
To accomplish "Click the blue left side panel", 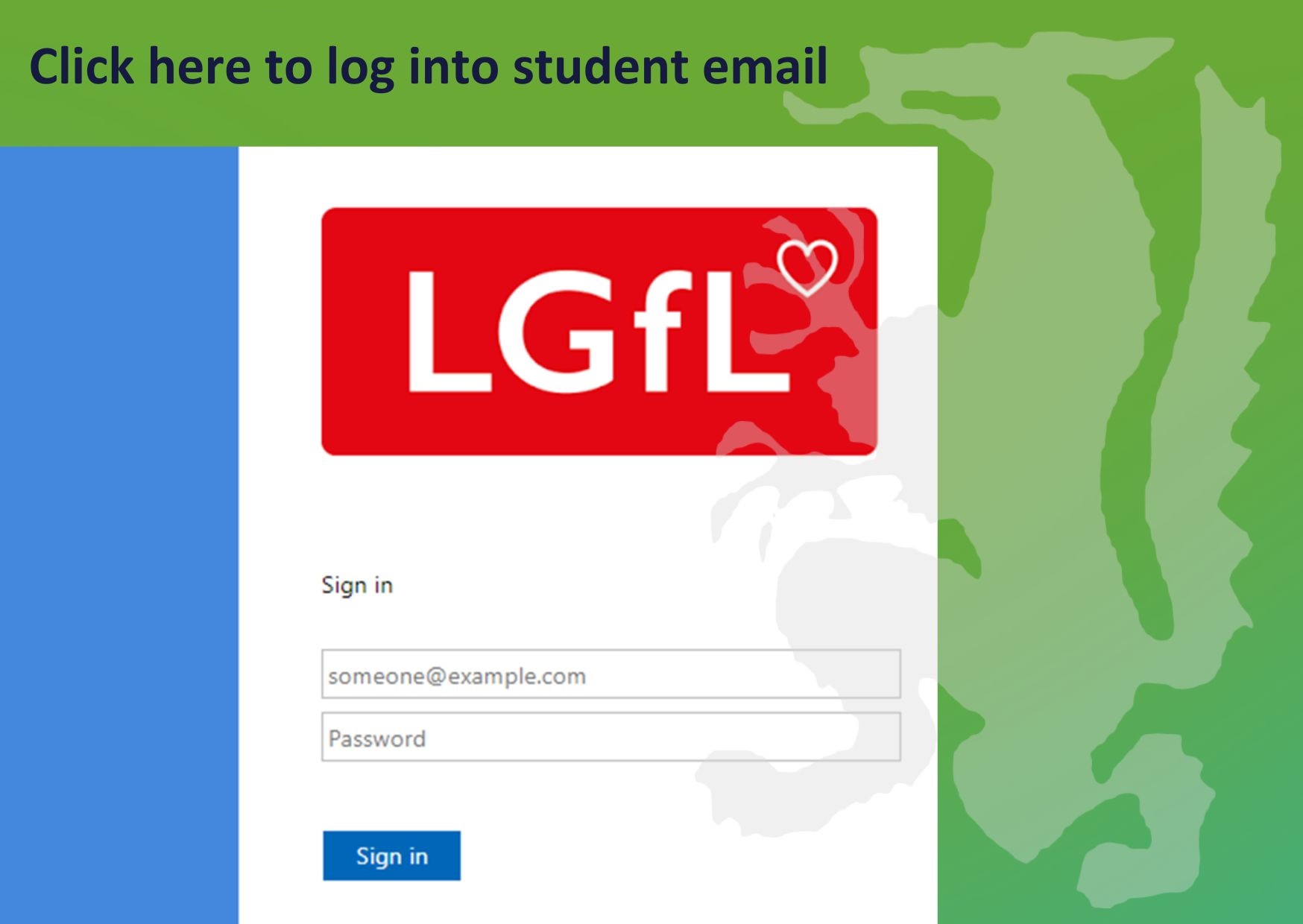I will click(x=119, y=535).
